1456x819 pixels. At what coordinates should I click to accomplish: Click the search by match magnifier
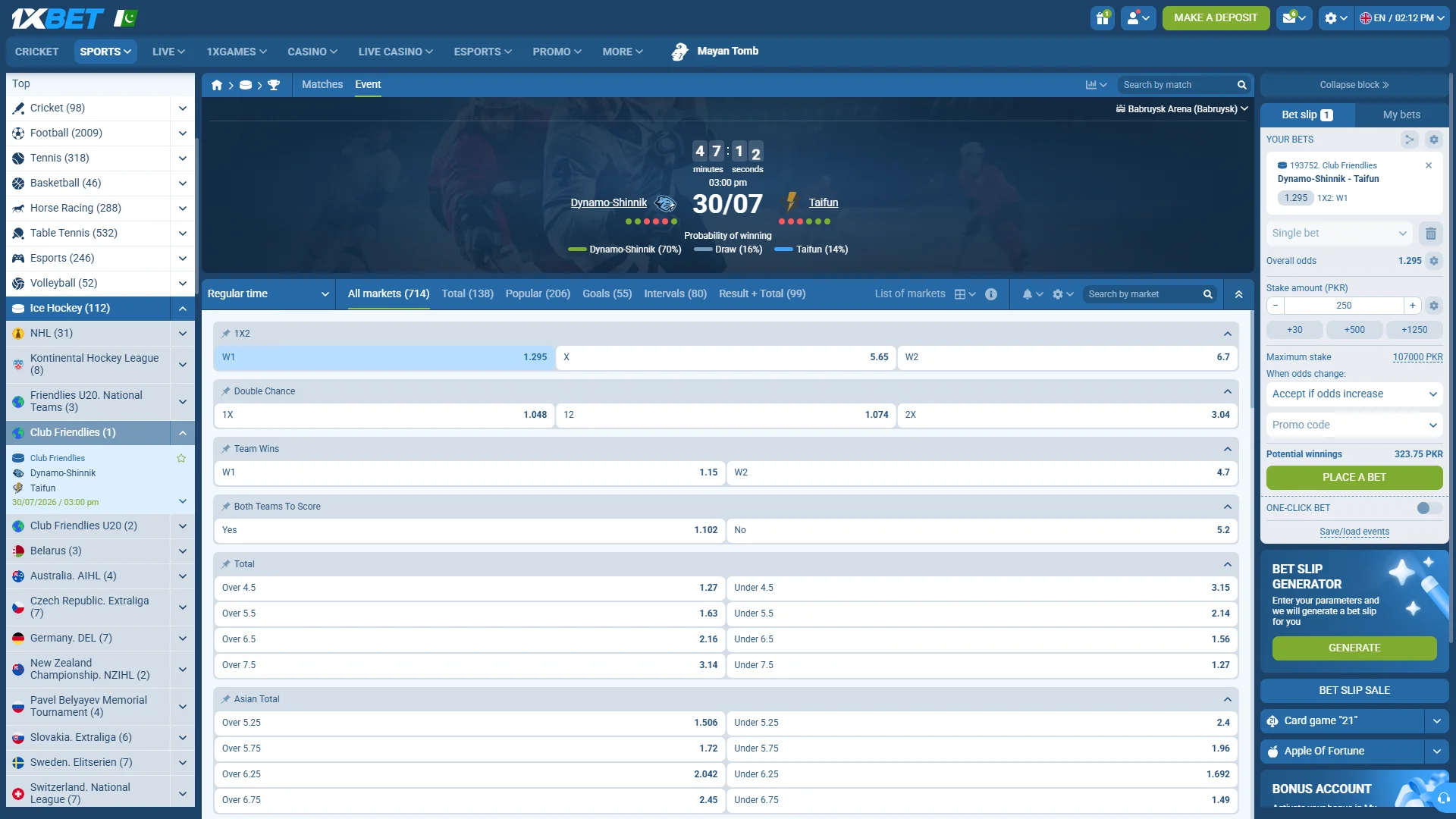pos(1242,85)
